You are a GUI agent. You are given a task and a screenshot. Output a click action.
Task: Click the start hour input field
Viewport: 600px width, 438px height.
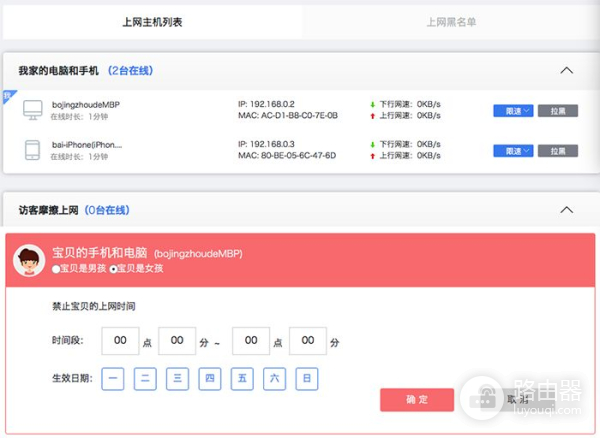point(120,340)
